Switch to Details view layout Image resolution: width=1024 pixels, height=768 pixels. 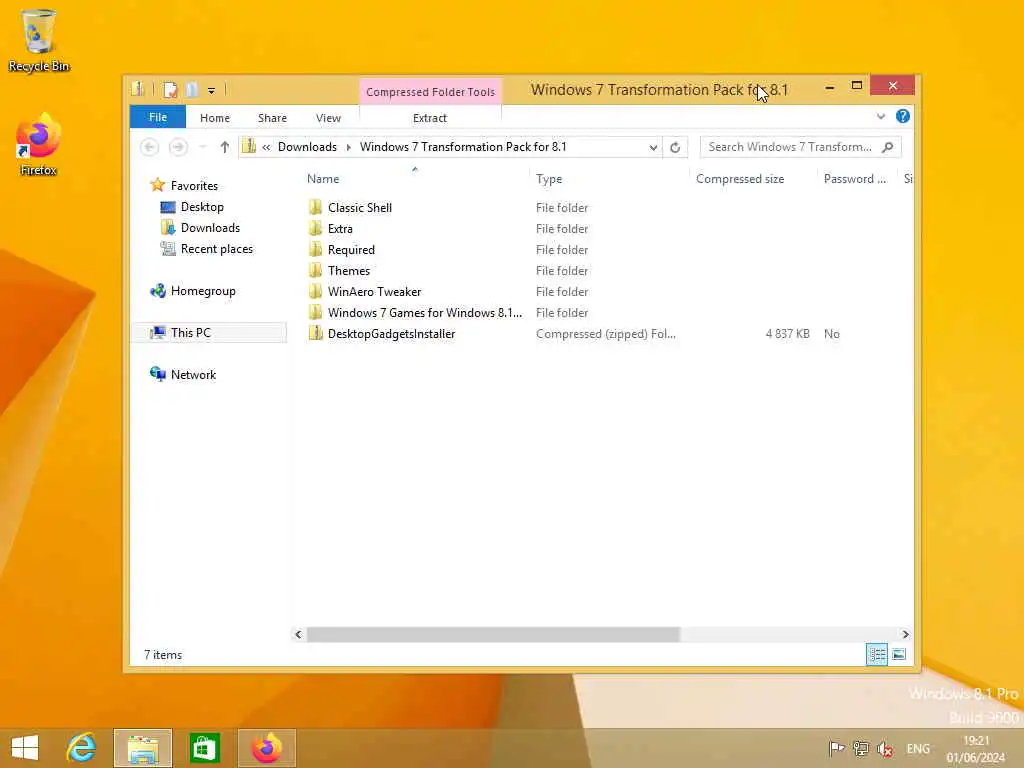(877, 654)
